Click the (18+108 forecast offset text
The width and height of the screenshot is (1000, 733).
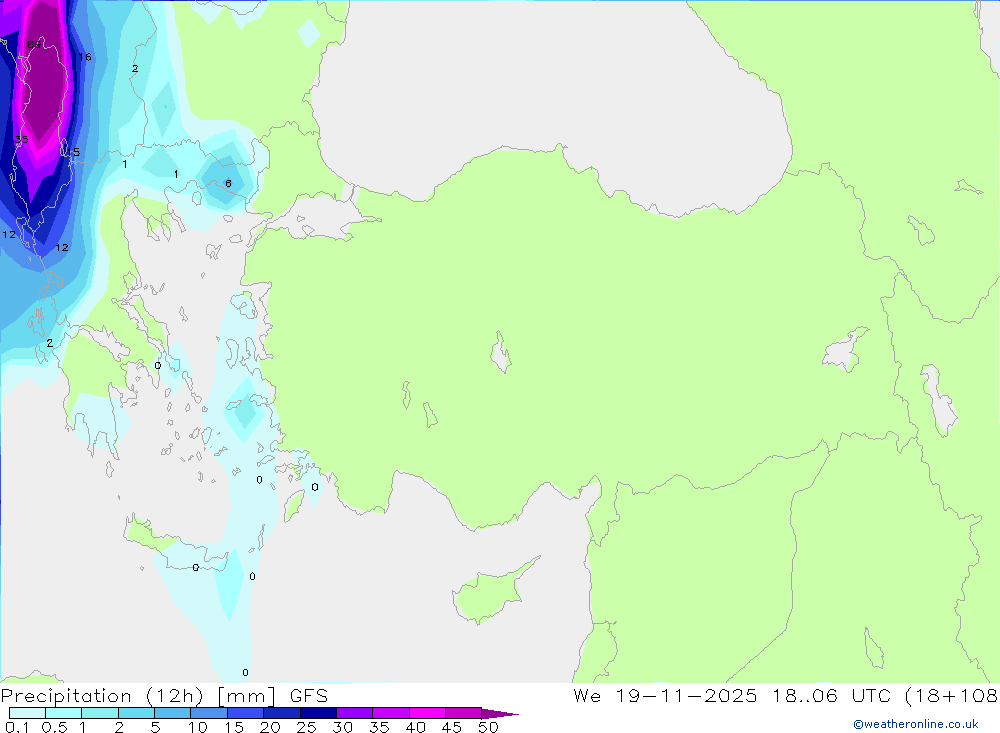click(952, 696)
